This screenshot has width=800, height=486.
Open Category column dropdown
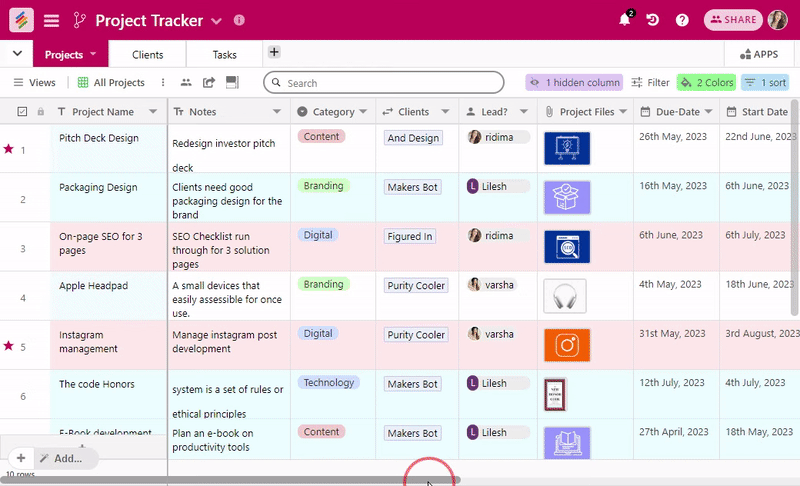point(363,112)
